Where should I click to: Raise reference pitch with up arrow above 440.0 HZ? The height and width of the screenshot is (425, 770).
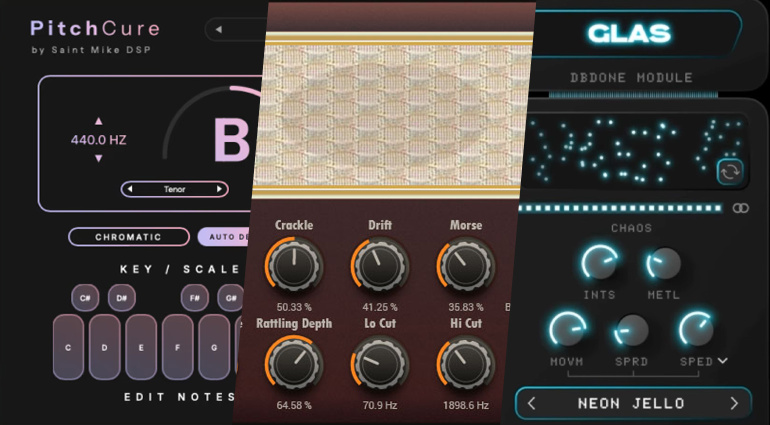99,121
